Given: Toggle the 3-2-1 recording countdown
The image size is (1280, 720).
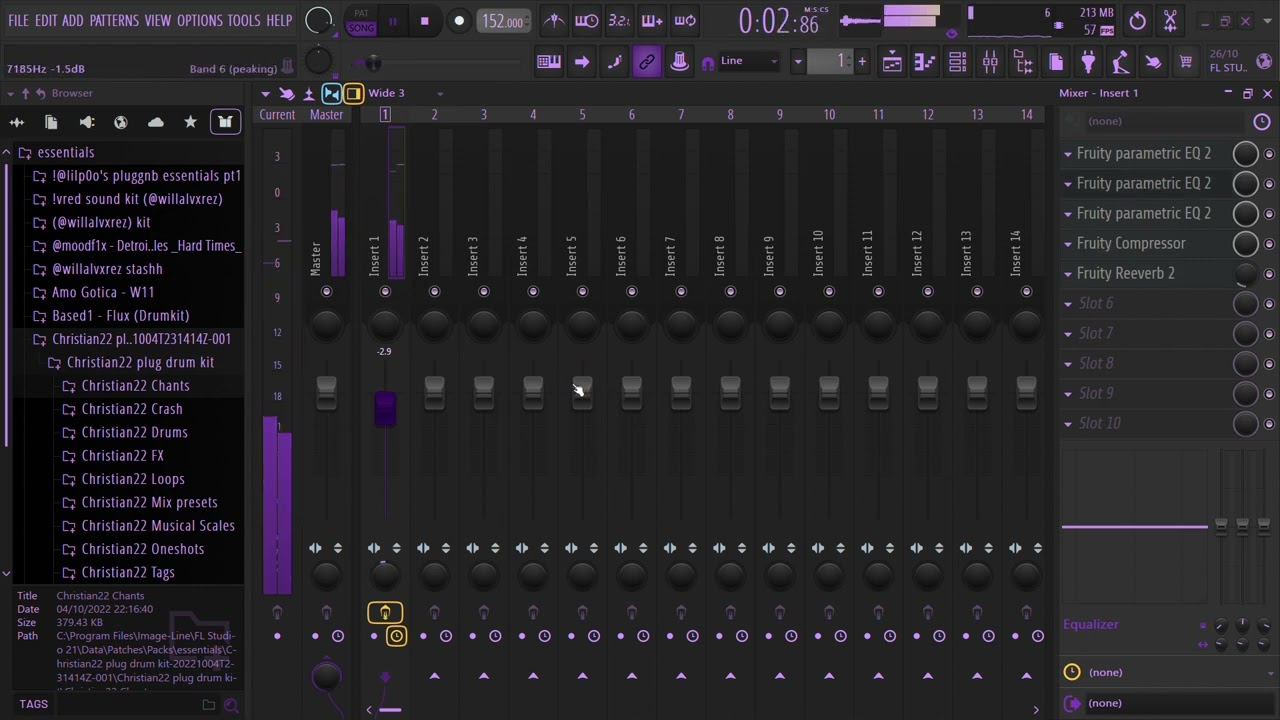Looking at the screenshot, I should (619, 20).
